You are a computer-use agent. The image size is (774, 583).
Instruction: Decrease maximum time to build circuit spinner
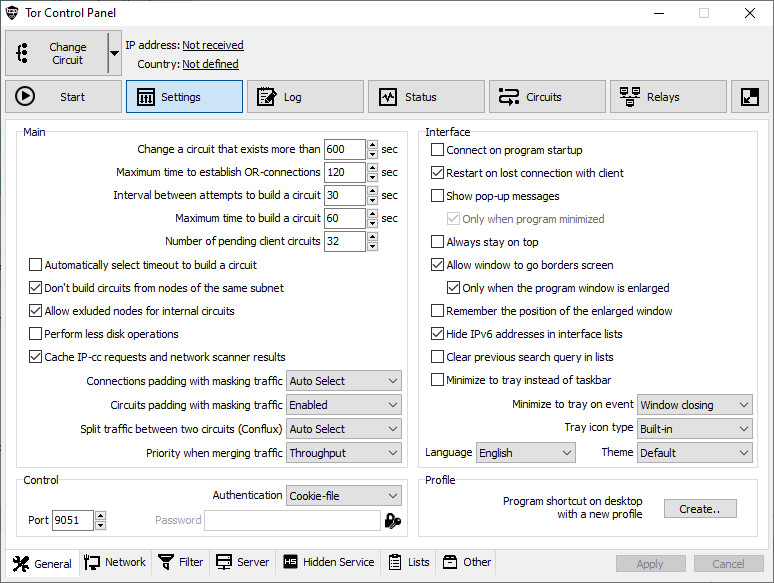tap(373, 224)
